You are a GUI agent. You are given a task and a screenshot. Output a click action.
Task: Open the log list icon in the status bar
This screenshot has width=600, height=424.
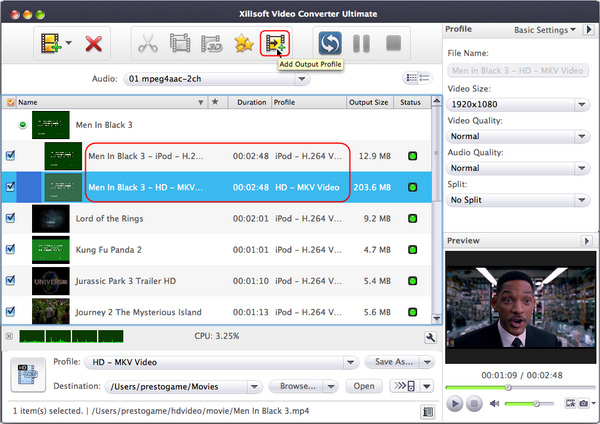[x=428, y=412]
